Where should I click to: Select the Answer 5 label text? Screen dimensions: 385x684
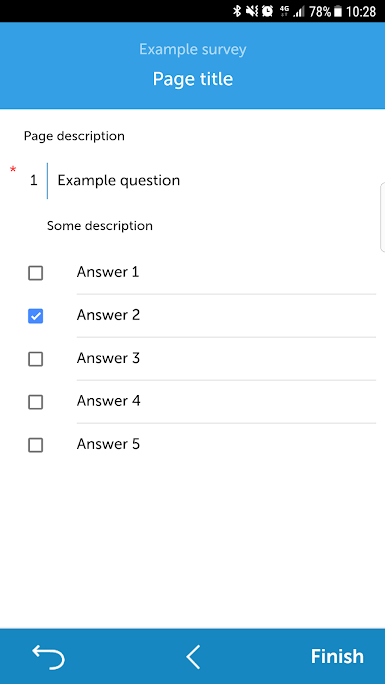click(108, 444)
